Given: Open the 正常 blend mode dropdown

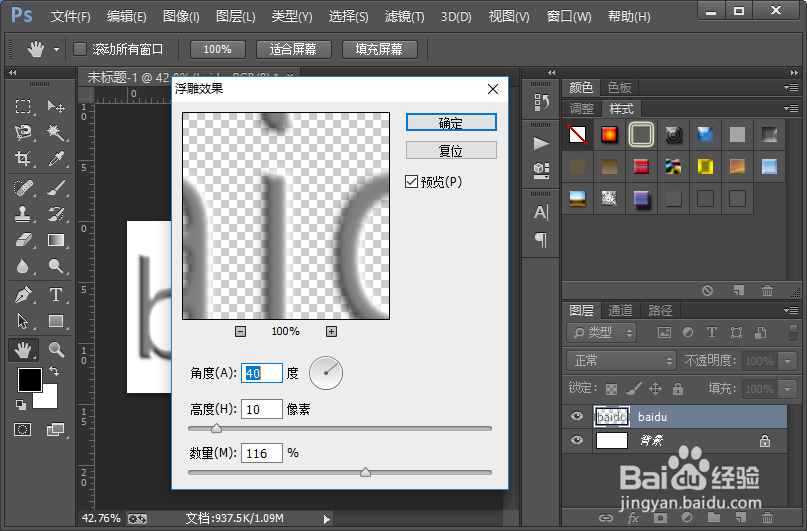Looking at the screenshot, I should 621,361.
